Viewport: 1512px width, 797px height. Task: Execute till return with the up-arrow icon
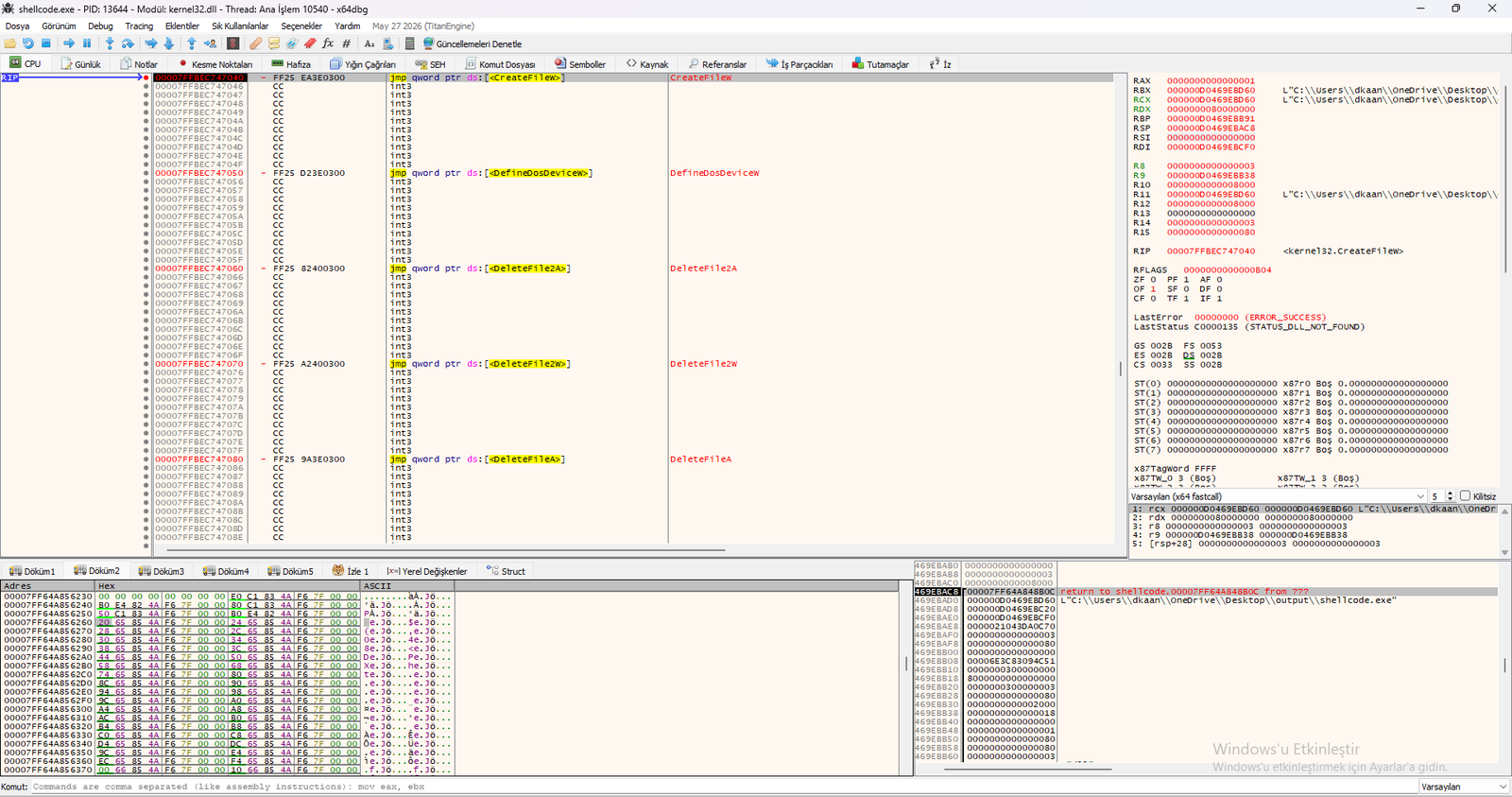[192, 43]
